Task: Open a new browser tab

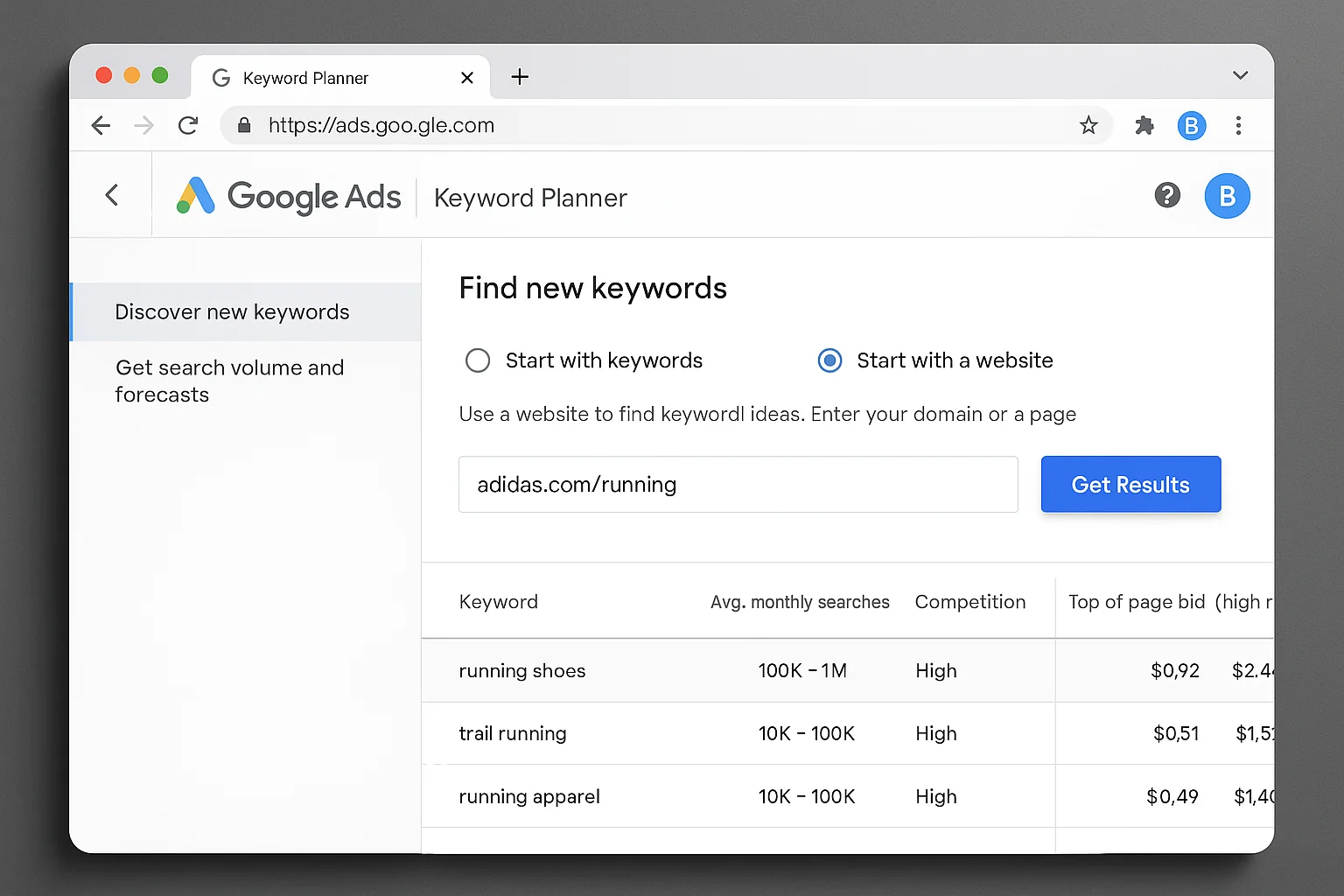Action: 520,77
